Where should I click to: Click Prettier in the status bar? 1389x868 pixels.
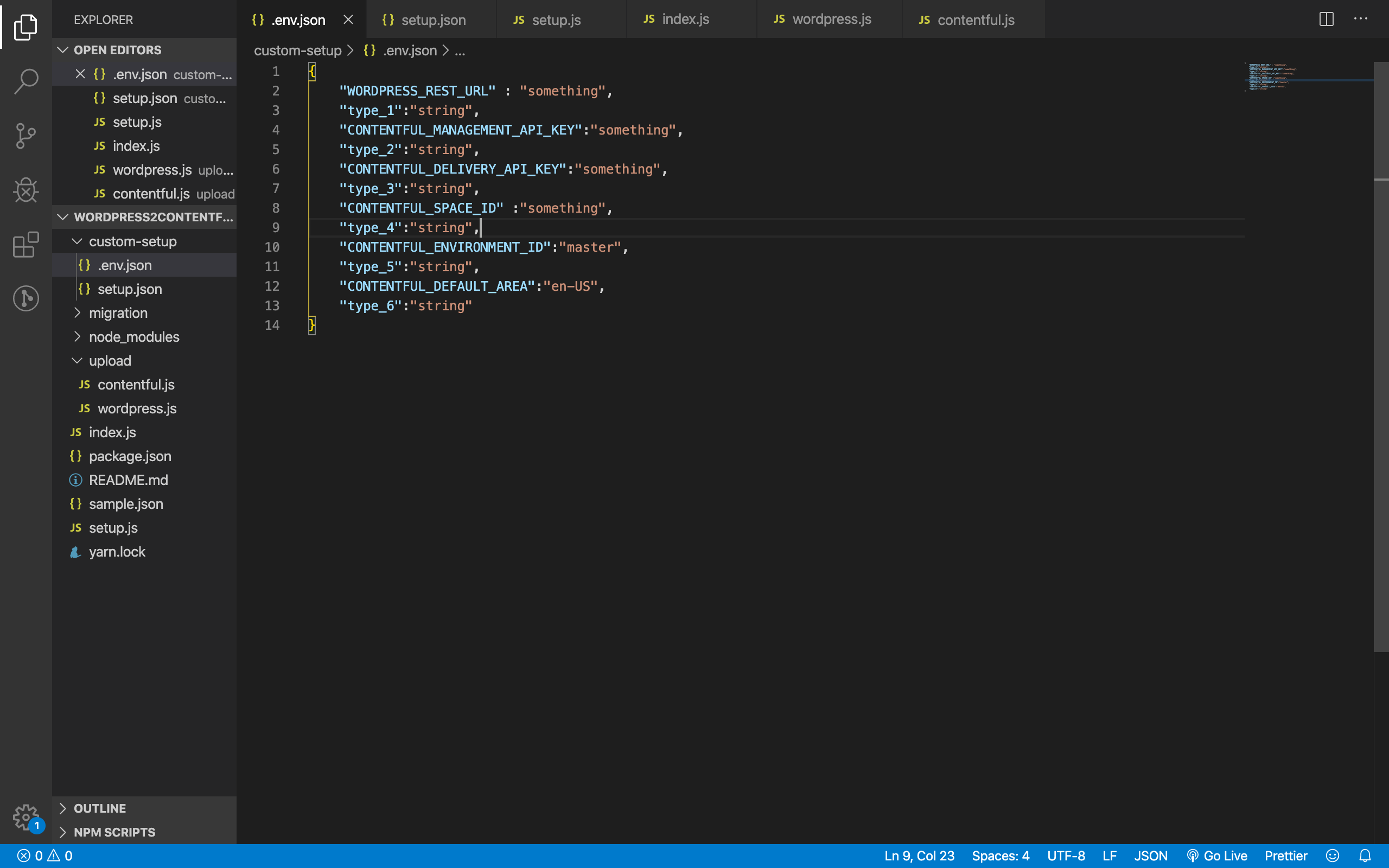coord(1286,856)
